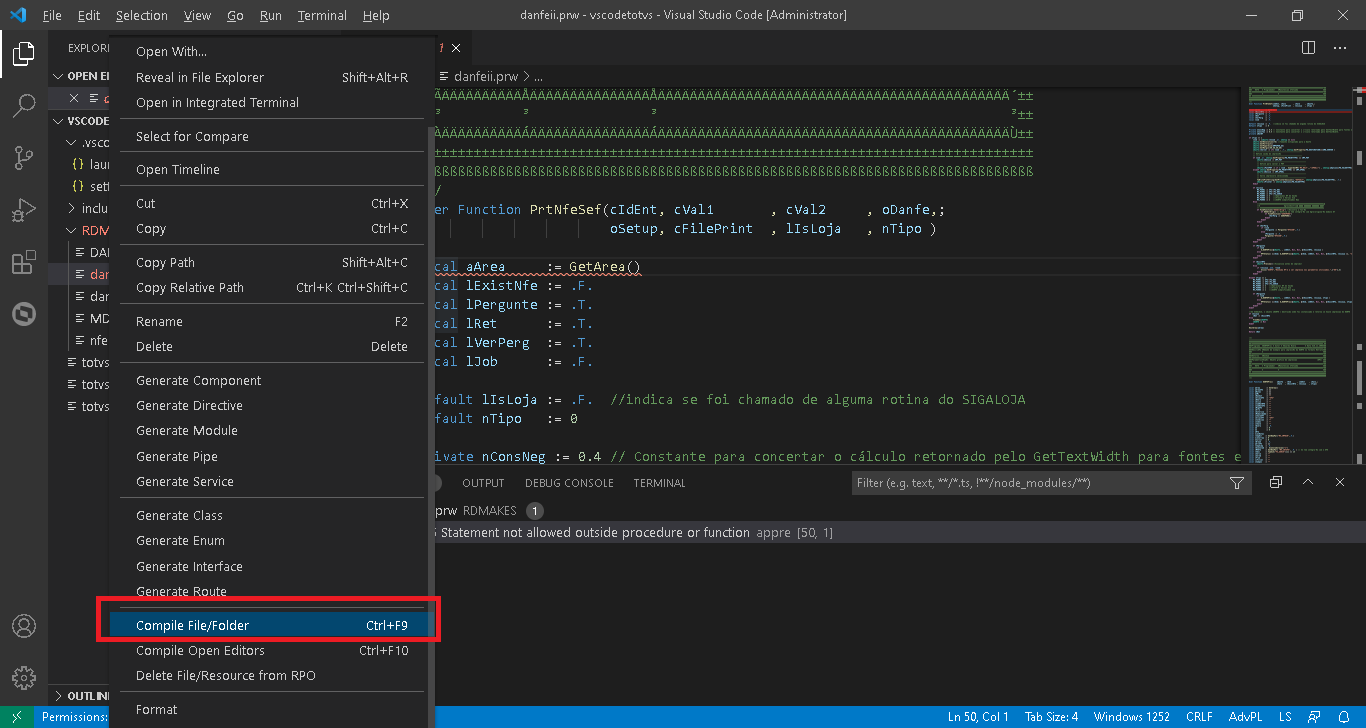This screenshot has width=1366, height=728.
Task: Open the TOTVS extension icon in Activity Bar
Action: 23,314
